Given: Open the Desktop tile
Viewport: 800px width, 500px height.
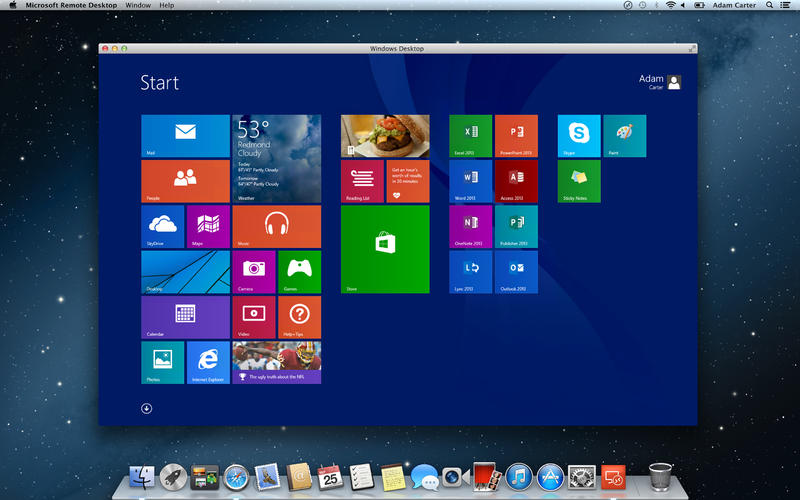Looking at the screenshot, I should pyautogui.click(x=185, y=271).
